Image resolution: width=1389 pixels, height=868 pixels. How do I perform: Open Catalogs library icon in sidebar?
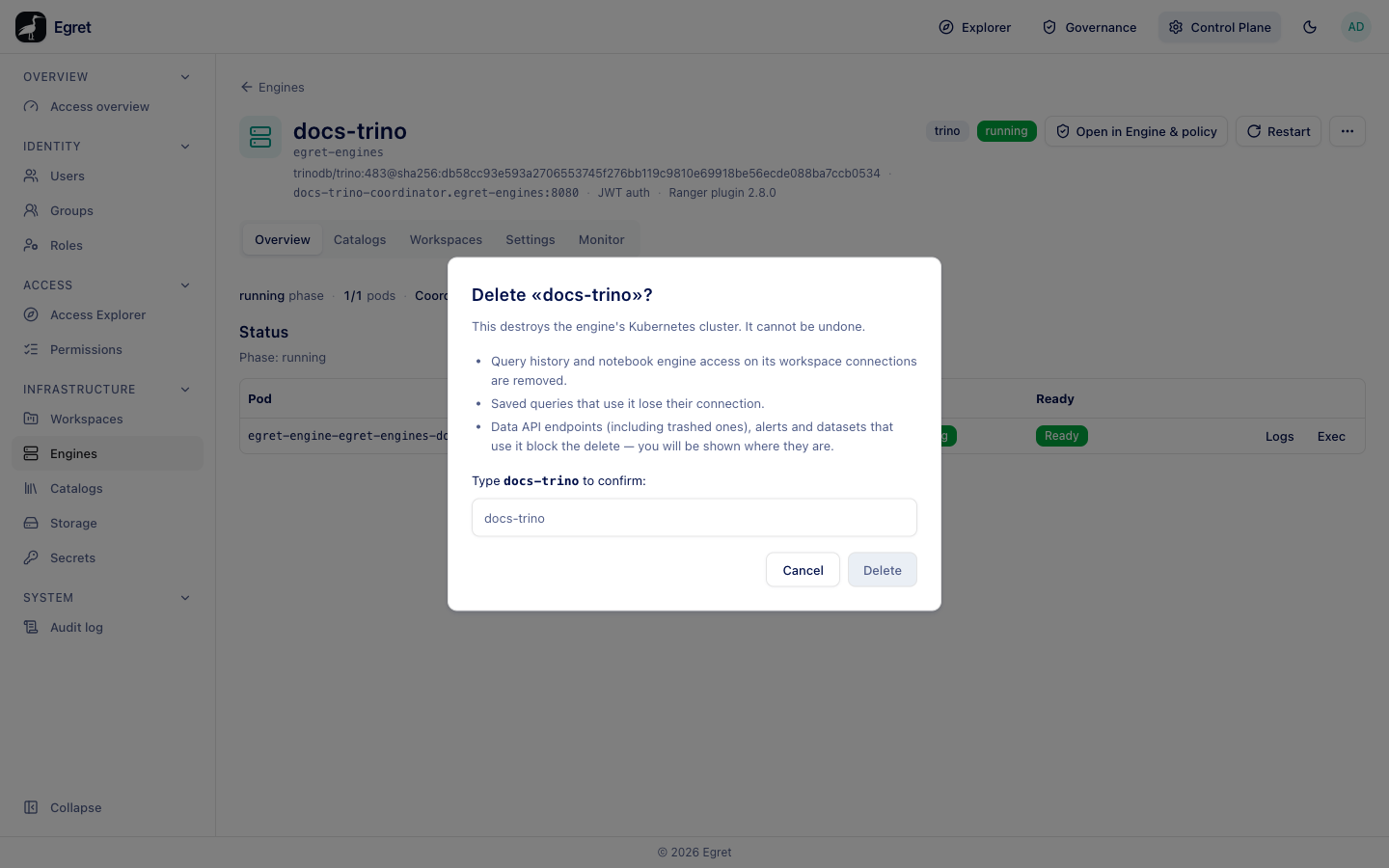click(x=31, y=488)
